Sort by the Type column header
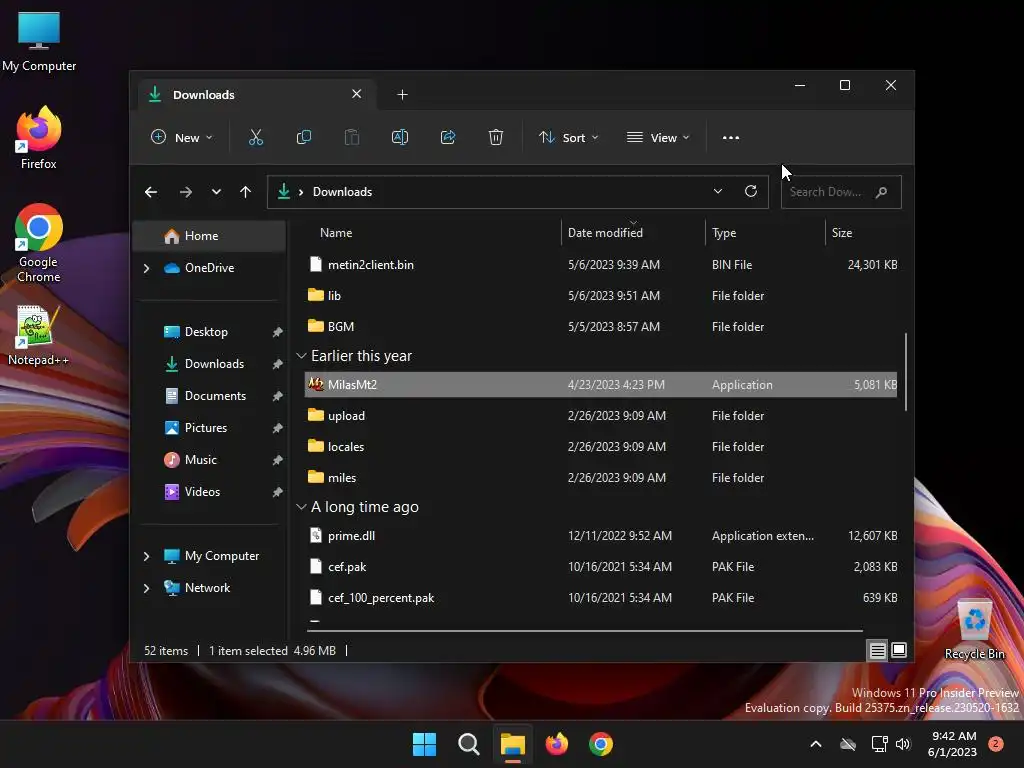Screen dimensions: 1024x768 tap(724, 232)
